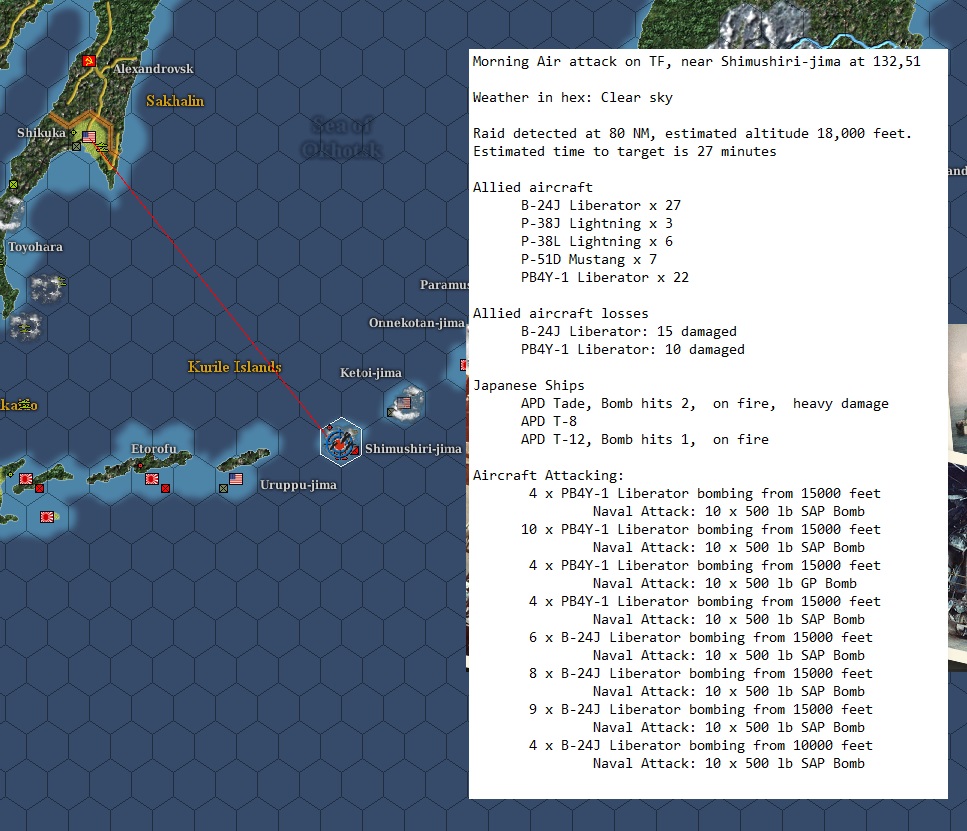Click the 'Raid detected at 80 NM' line
The width and height of the screenshot is (967, 831).
tap(692, 133)
